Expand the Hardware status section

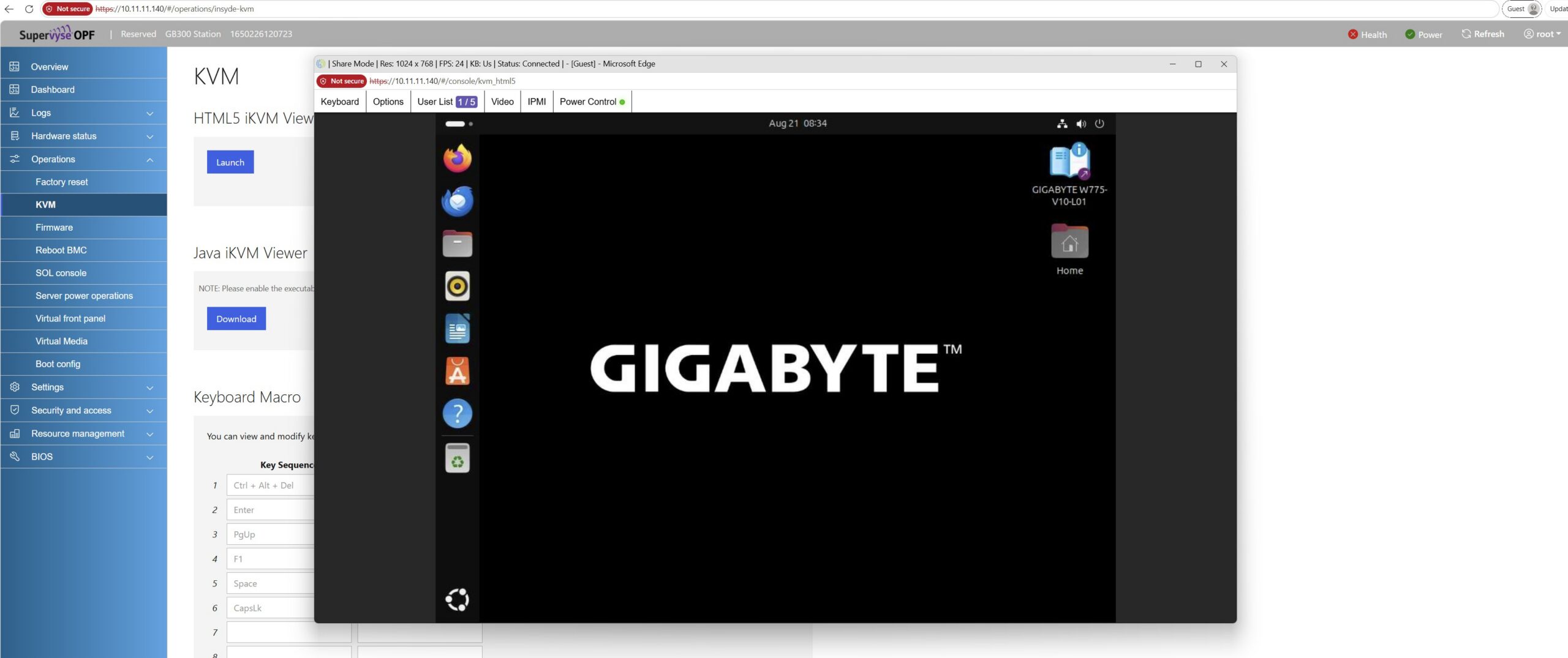point(83,136)
